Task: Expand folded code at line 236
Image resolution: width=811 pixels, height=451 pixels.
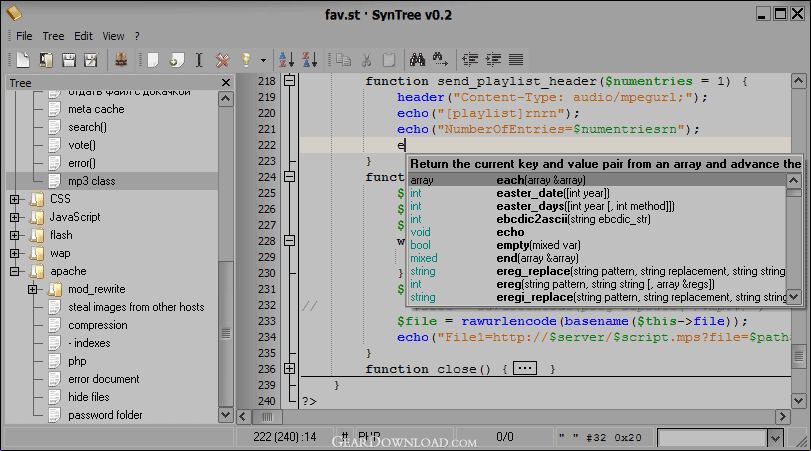Action: pyautogui.click(x=290, y=369)
